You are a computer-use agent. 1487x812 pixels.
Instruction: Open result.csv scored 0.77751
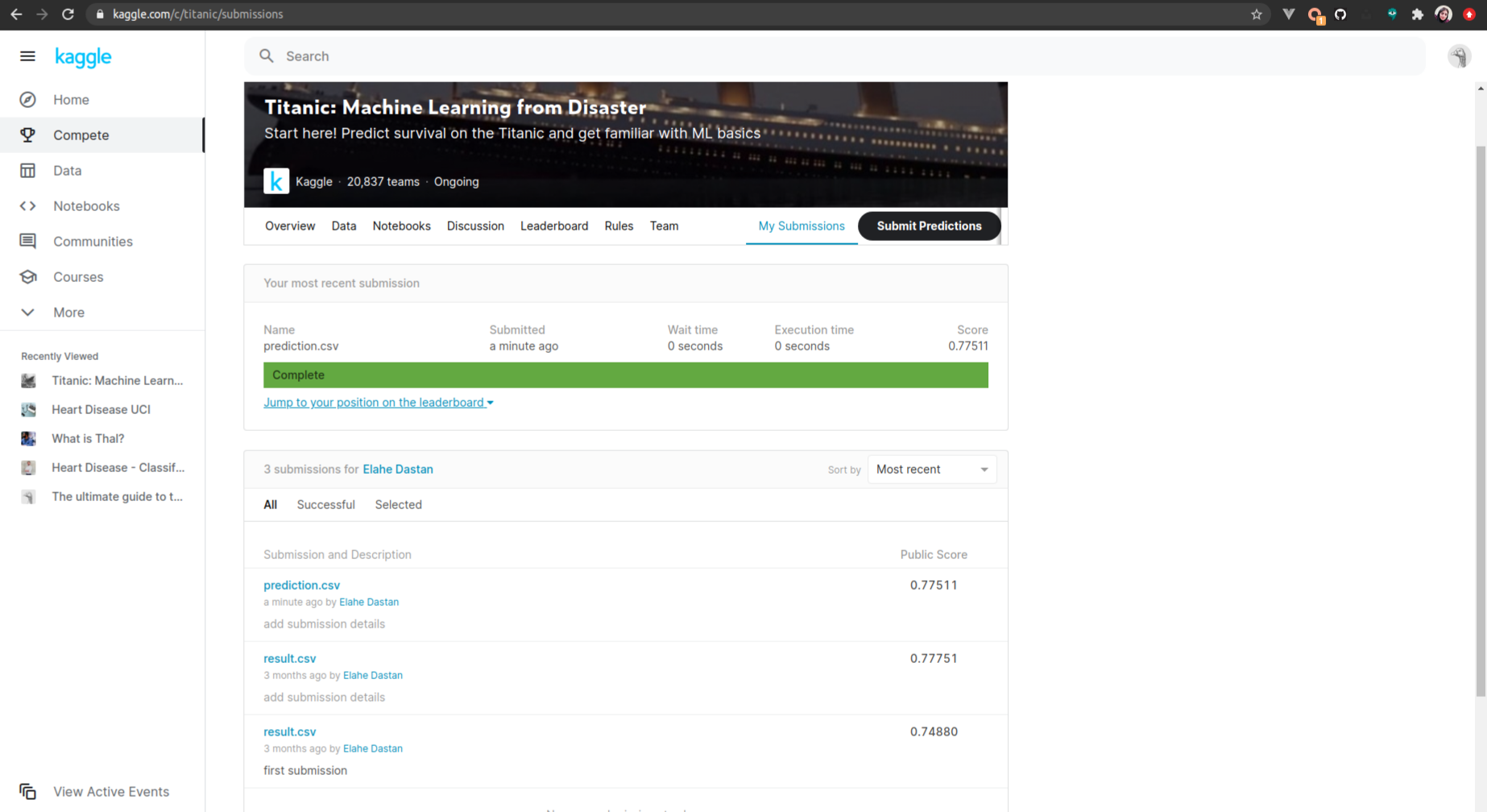289,659
